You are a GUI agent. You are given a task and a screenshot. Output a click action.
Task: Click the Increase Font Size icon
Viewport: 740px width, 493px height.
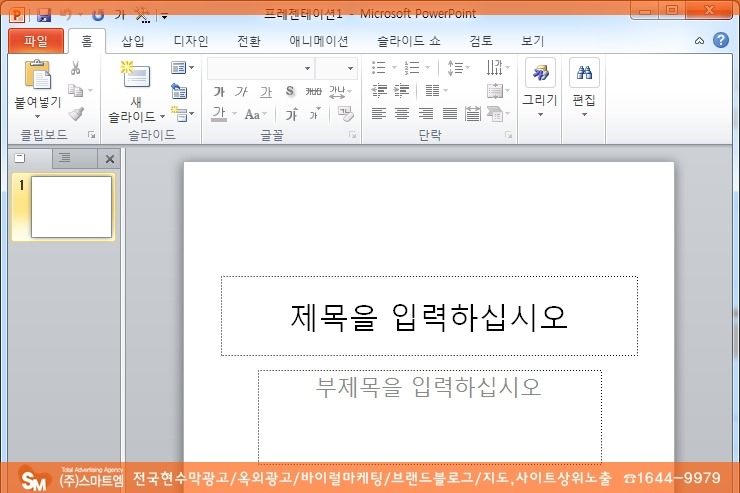292,114
